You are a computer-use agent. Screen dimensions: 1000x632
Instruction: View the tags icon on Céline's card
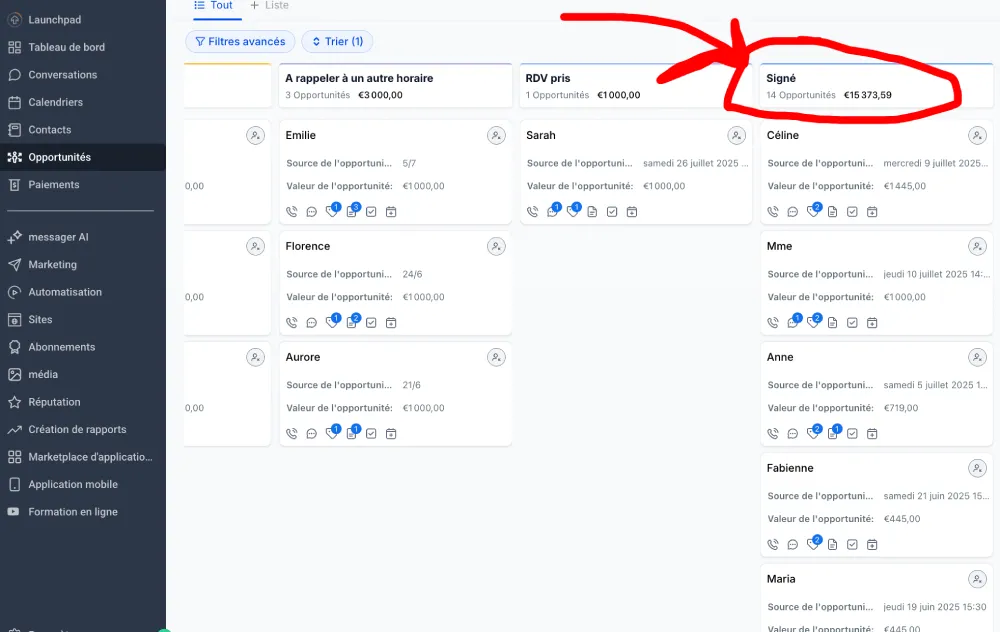tap(812, 212)
